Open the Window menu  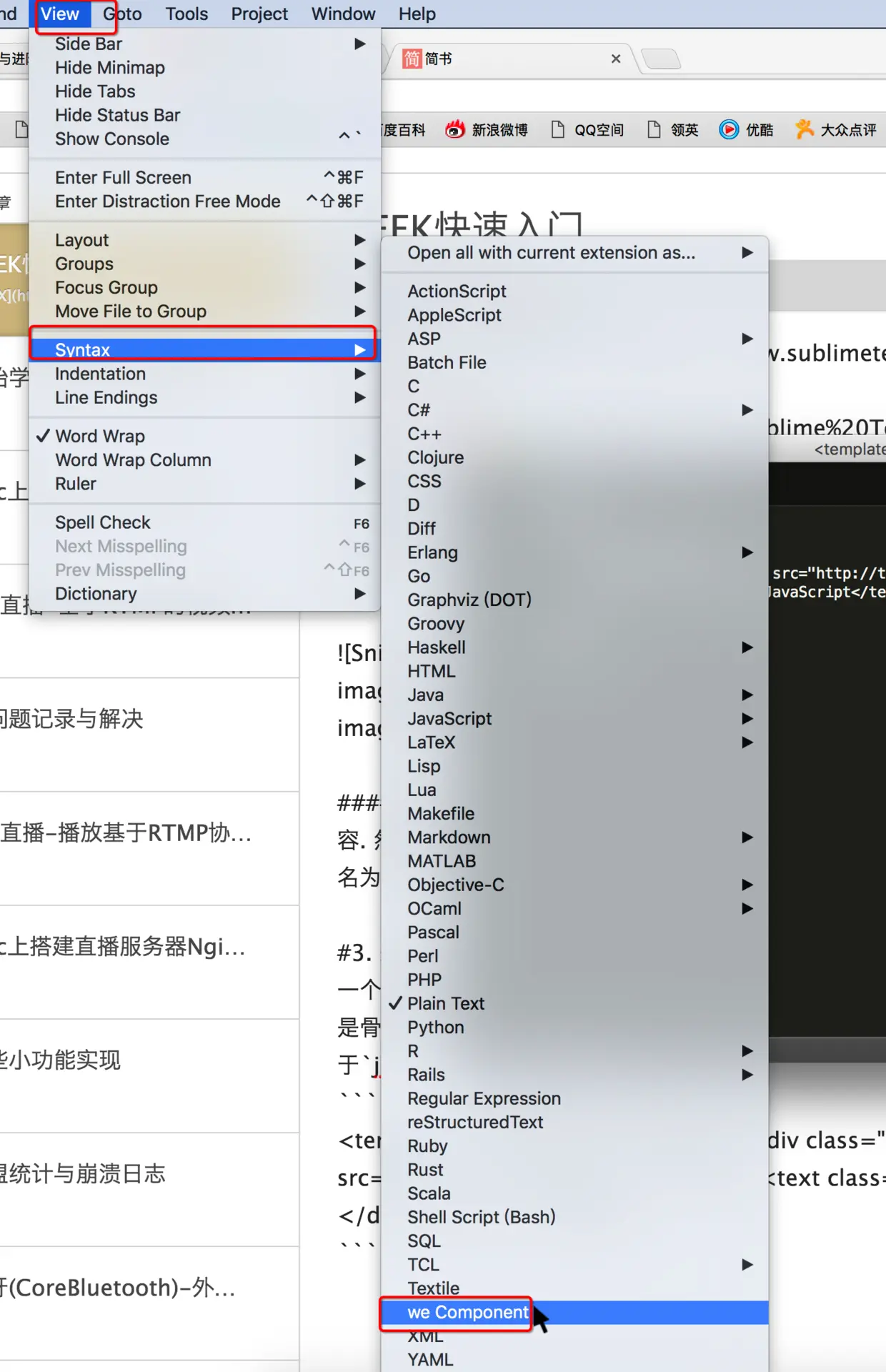(x=343, y=14)
